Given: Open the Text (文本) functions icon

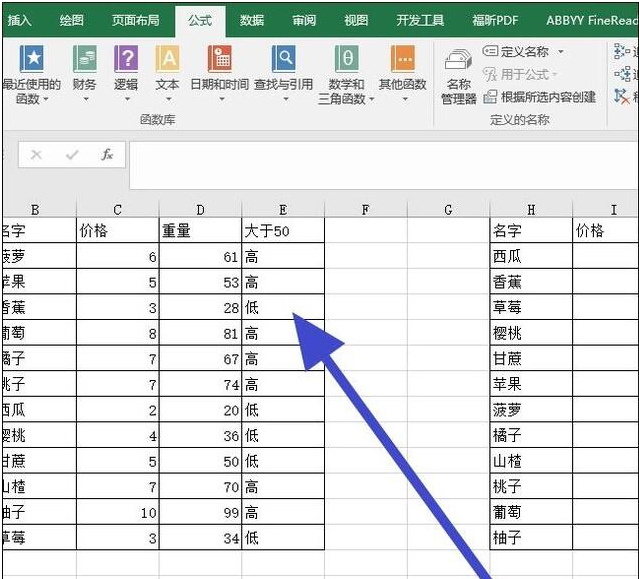Looking at the screenshot, I should (x=167, y=59).
